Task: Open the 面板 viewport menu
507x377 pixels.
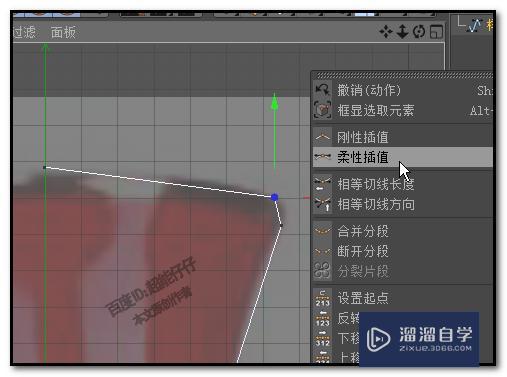Action: 63,32
